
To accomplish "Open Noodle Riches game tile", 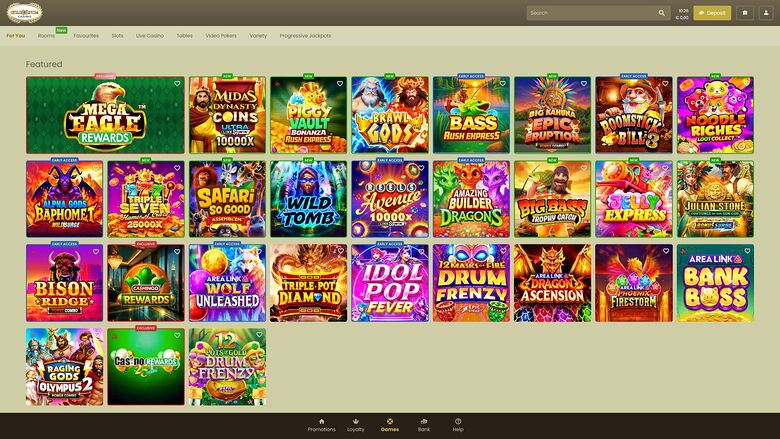I will click(715, 115).
